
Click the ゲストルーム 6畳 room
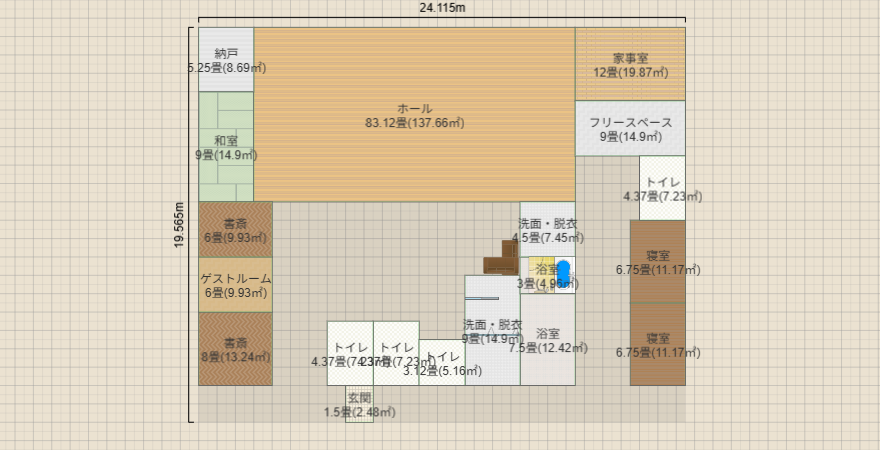coord(235,285)
